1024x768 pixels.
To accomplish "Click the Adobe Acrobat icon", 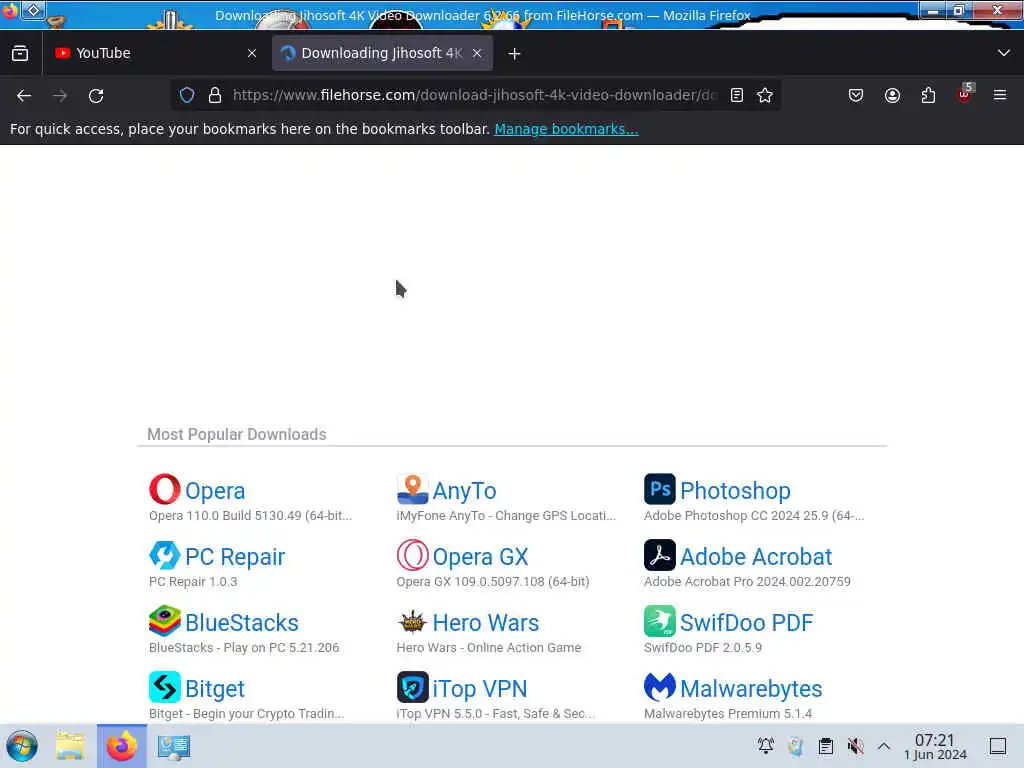I will 660,555.
